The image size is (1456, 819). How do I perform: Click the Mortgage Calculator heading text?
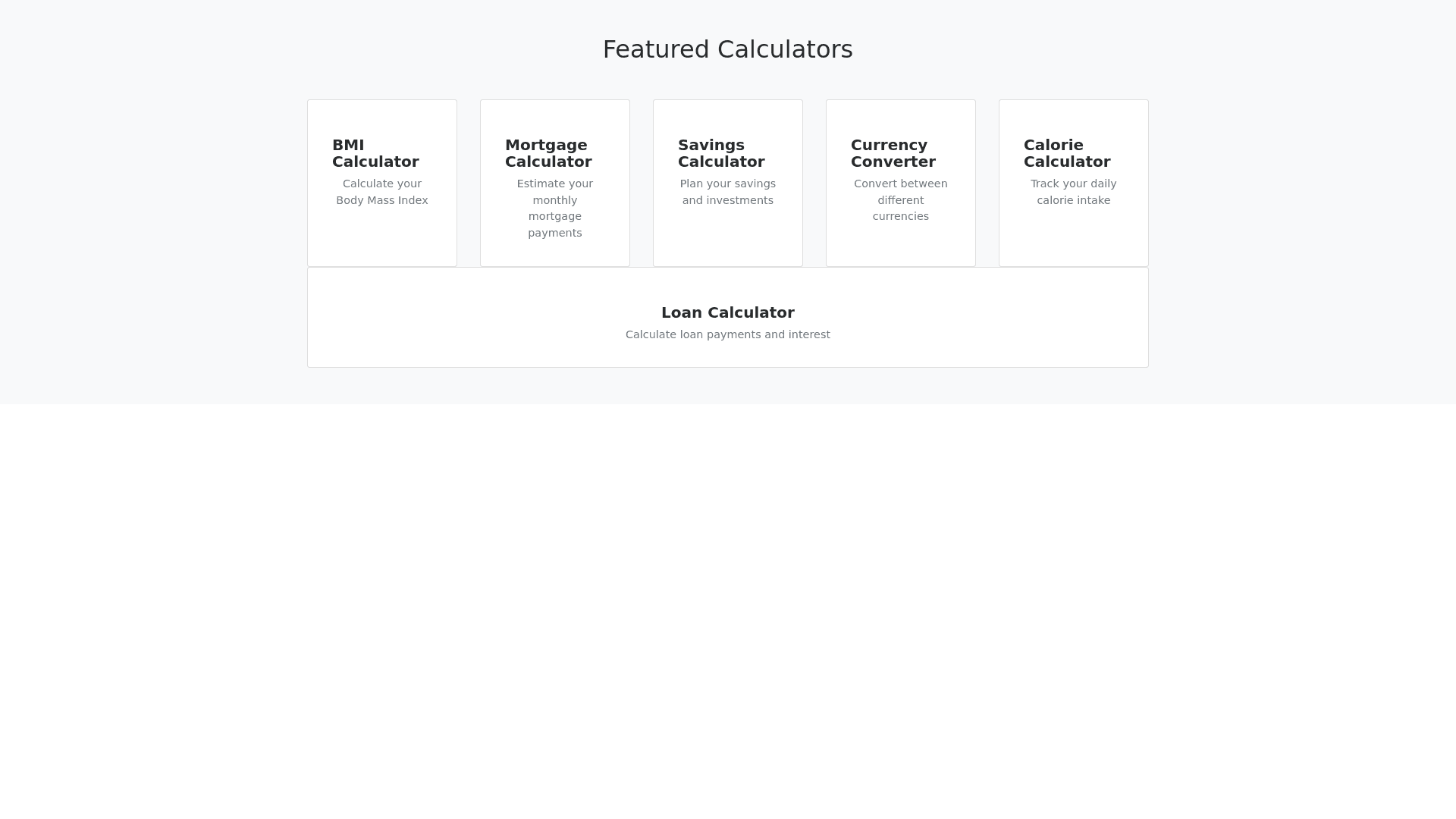548,153
